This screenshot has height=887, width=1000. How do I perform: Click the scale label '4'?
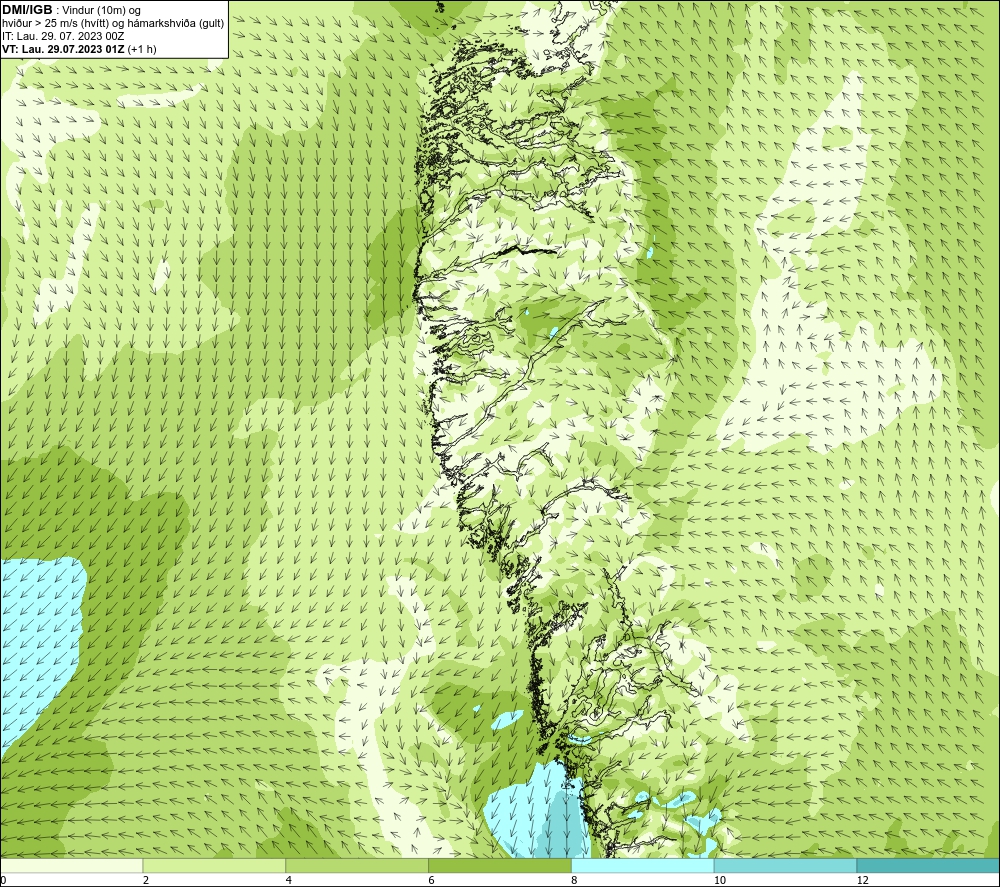click(289, 881)
